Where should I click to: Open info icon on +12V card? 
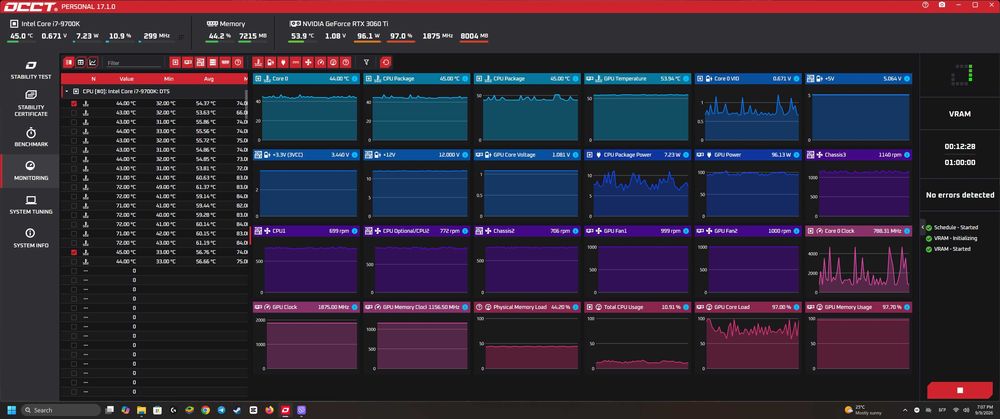tap(465, 155)
